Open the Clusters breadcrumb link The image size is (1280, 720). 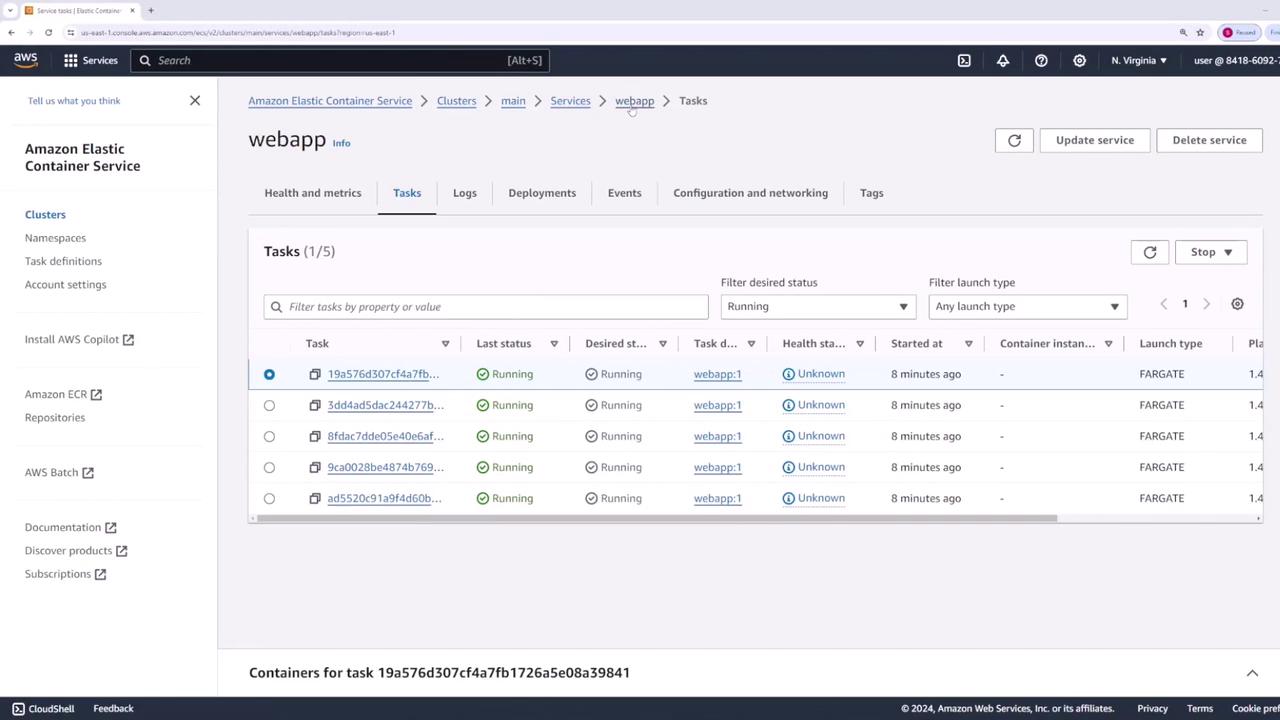(x=456, y=101)
